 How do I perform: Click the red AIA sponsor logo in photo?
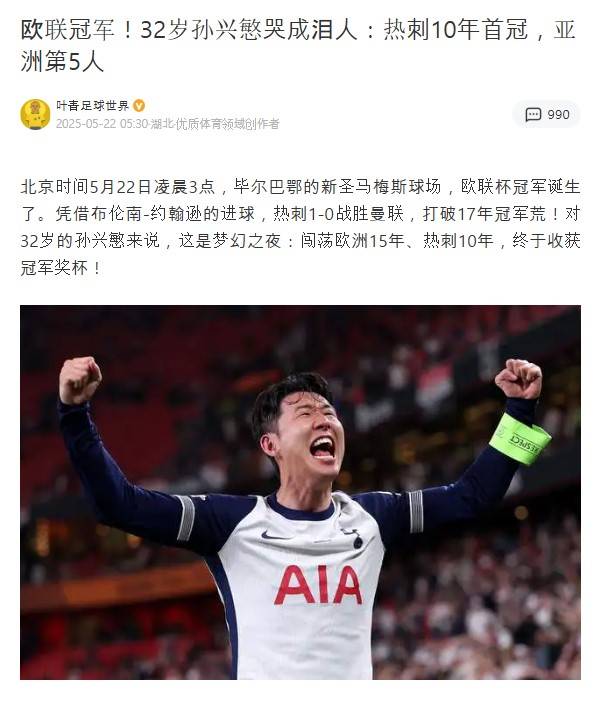click(x=318, y=585)
